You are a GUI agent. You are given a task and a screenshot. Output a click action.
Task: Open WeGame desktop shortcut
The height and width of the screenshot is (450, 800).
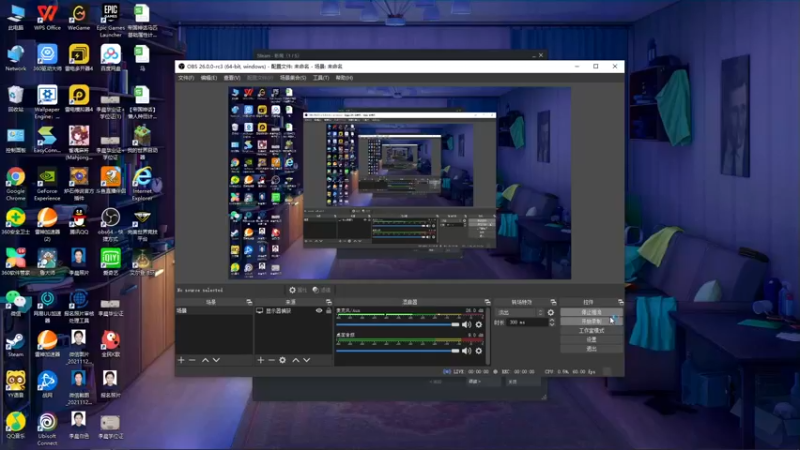[x=79, y=17]
